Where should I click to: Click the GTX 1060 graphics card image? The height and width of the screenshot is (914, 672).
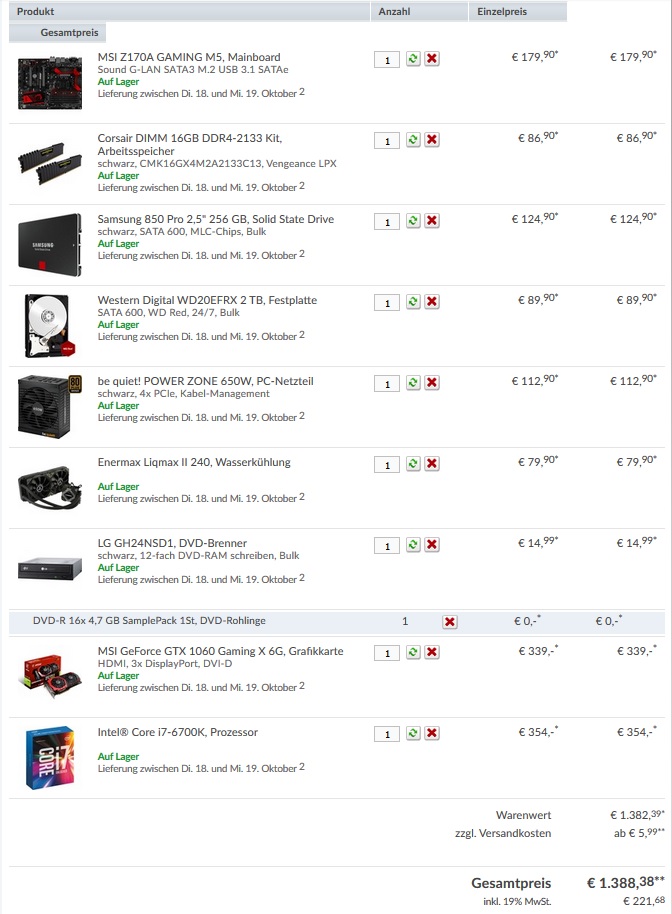click(52, 676)
